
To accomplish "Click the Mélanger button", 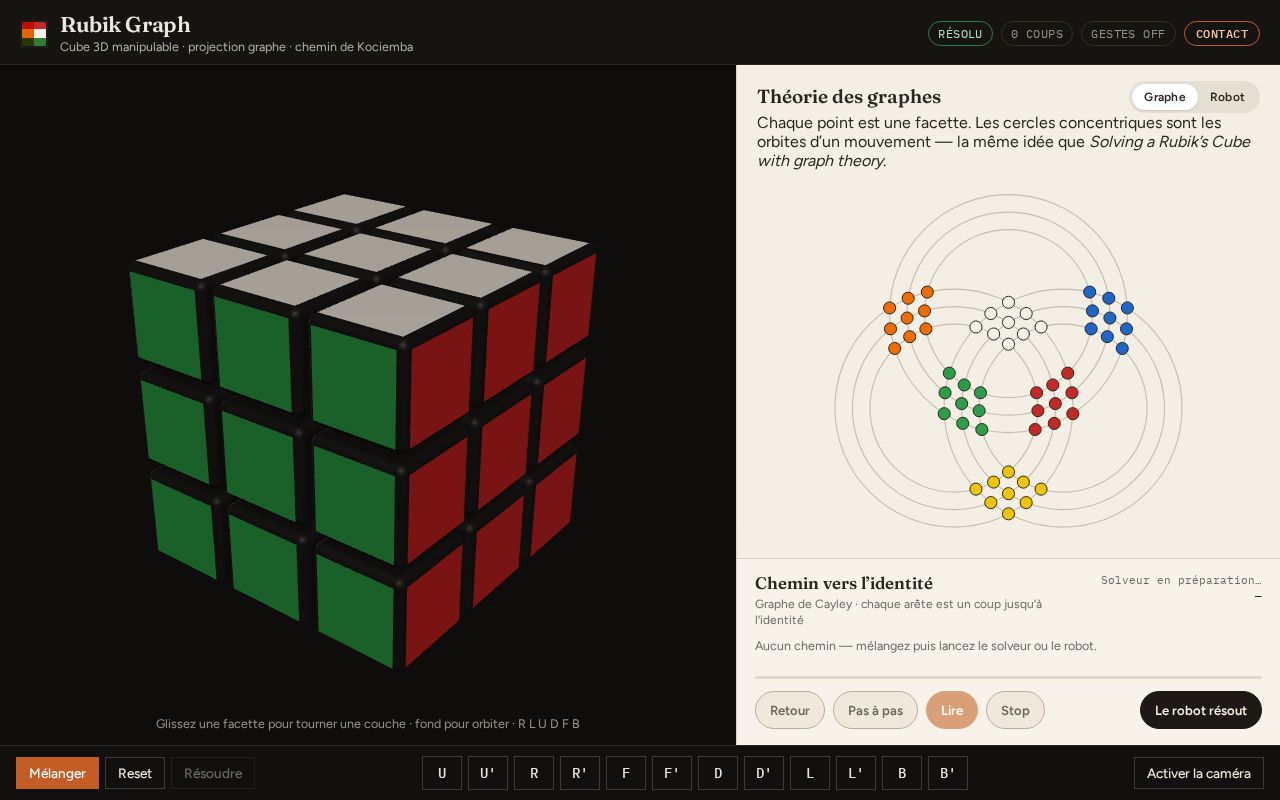I will click(x=57, y=773).
